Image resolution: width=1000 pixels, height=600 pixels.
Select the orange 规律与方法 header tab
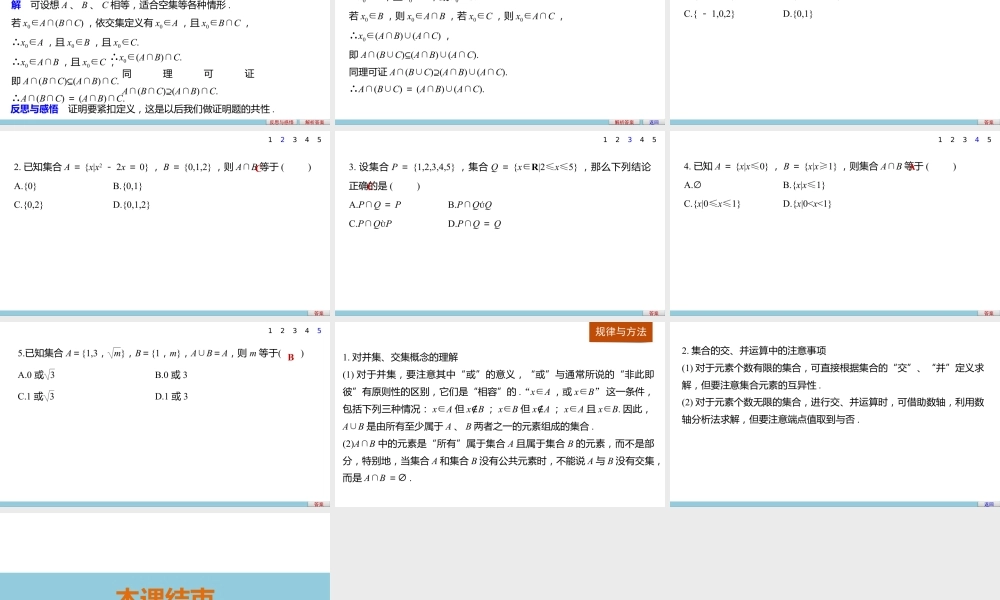620,332
